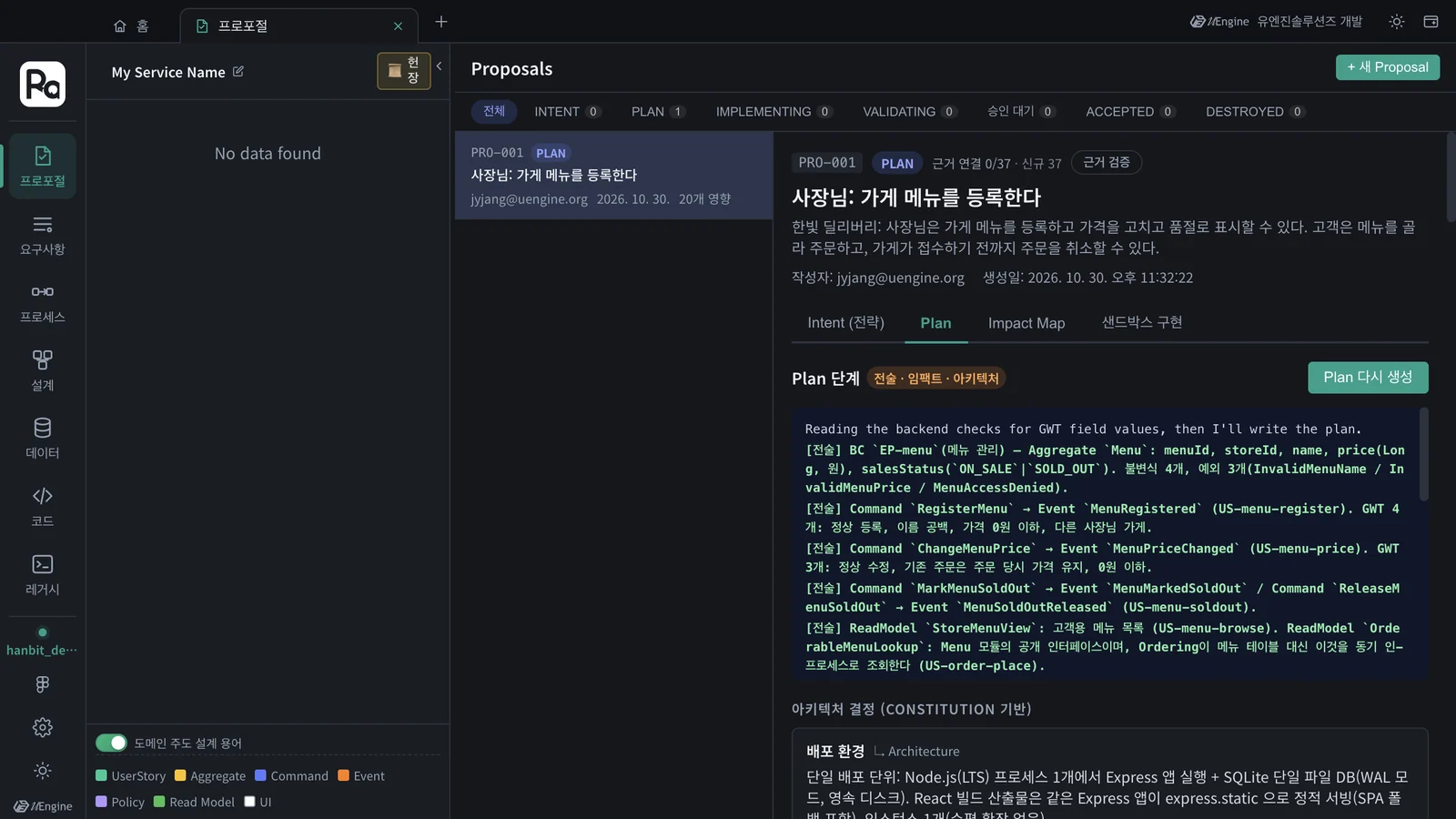Open the 설계 sidebar section

[x=43, y=371]
